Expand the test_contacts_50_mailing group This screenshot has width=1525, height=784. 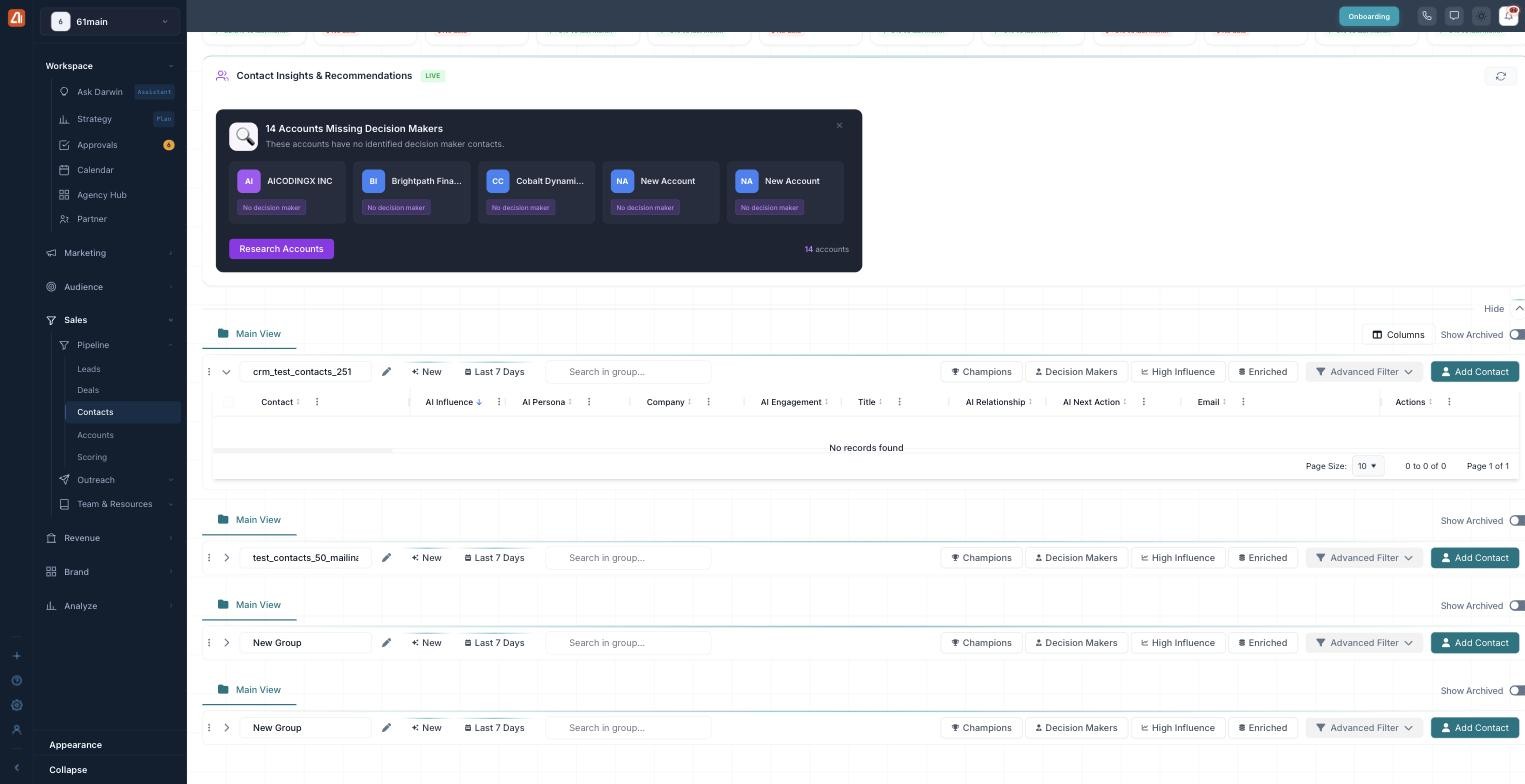(x=226, y=558)
